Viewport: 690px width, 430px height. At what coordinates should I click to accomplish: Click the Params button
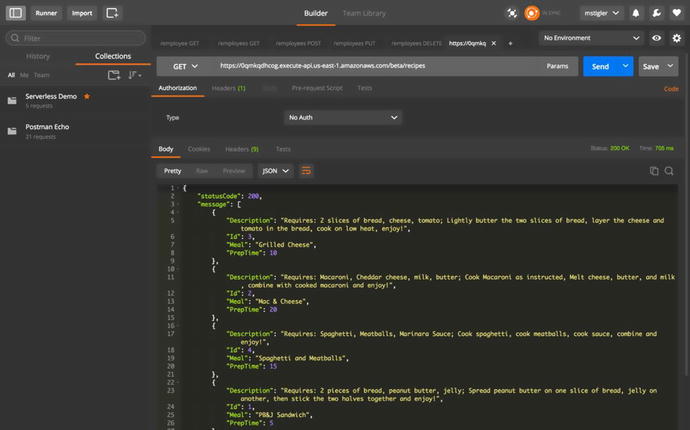(x=557, y=66)
